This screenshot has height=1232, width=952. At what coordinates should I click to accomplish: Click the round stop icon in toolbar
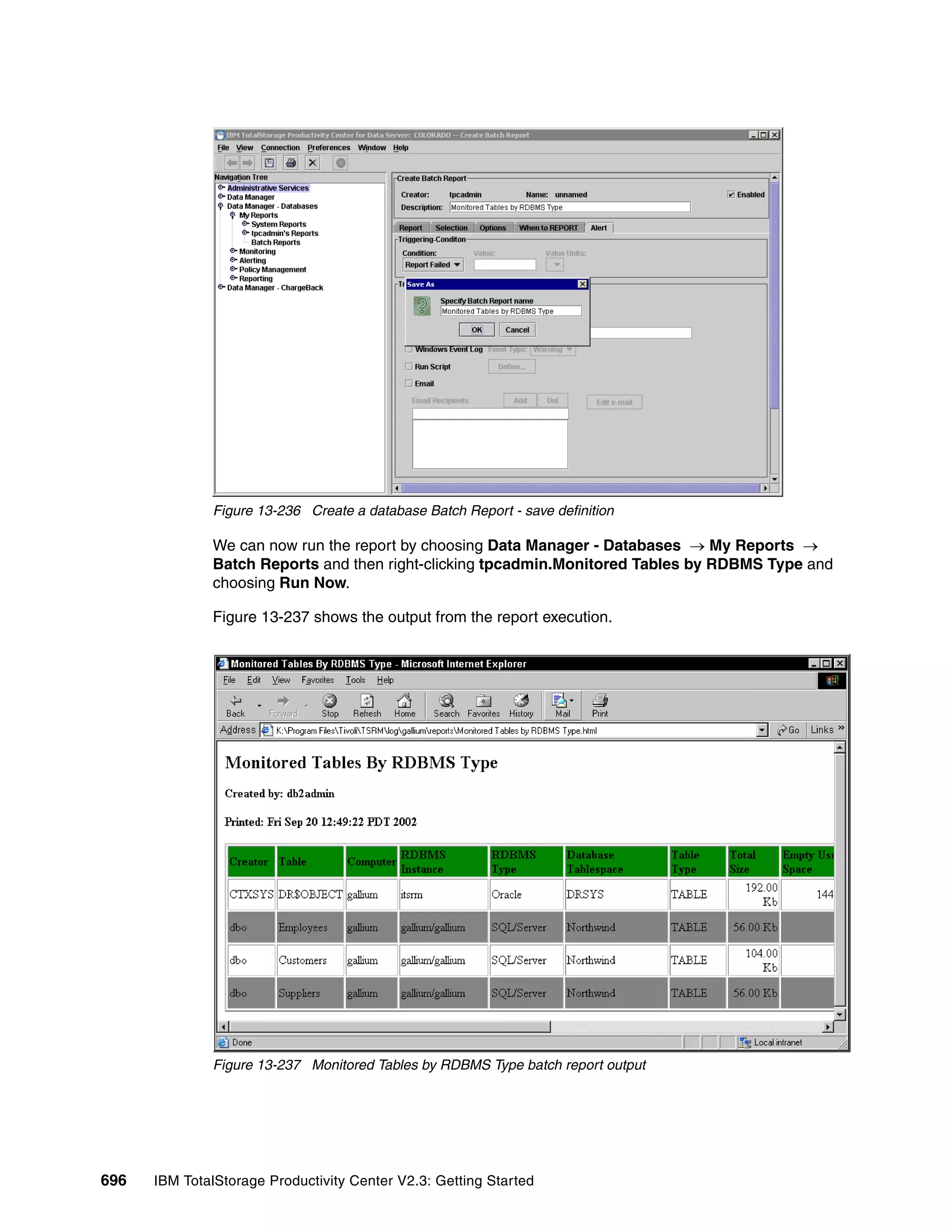click(341, 163)
